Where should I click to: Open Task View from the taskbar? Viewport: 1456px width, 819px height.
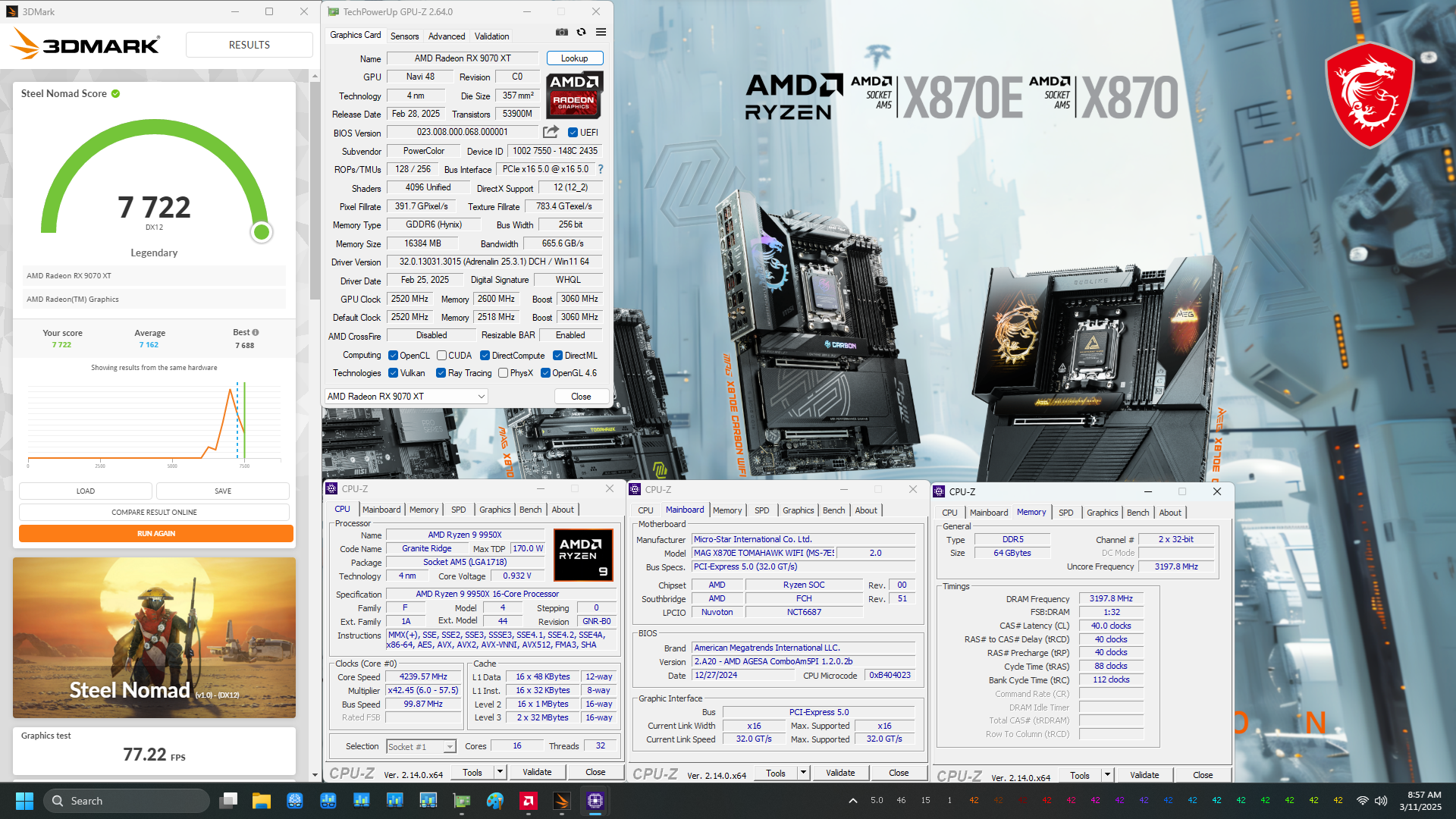[228, 801]
